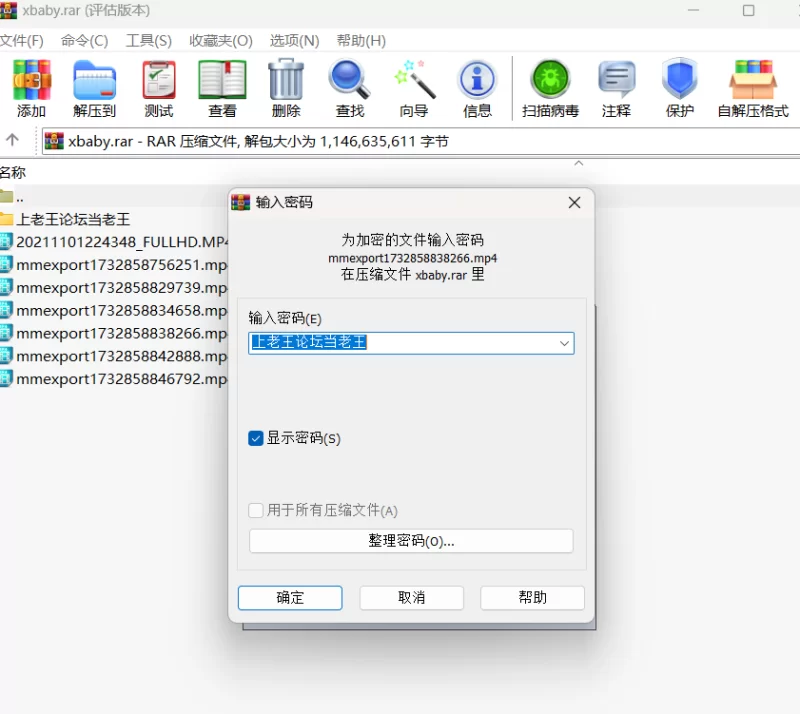
Task: Click the sort arrow above the file list
Action: pyautogui.click(x=579, y=163)
